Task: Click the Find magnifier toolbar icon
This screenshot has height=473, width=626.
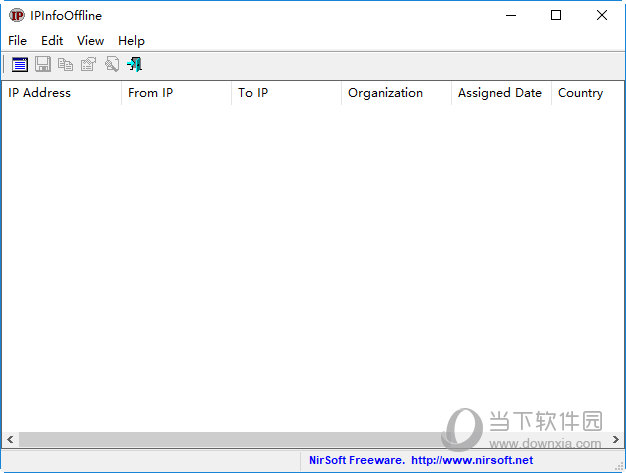Action: (x=112, y=64)
